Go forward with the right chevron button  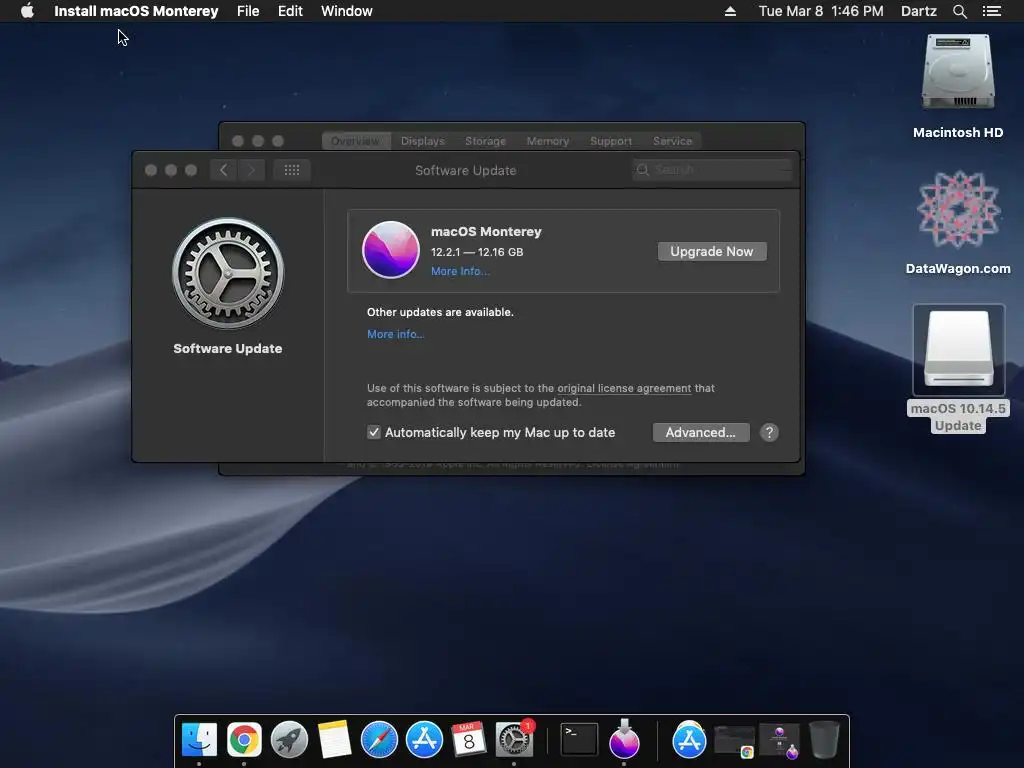(x=251, y=170)
